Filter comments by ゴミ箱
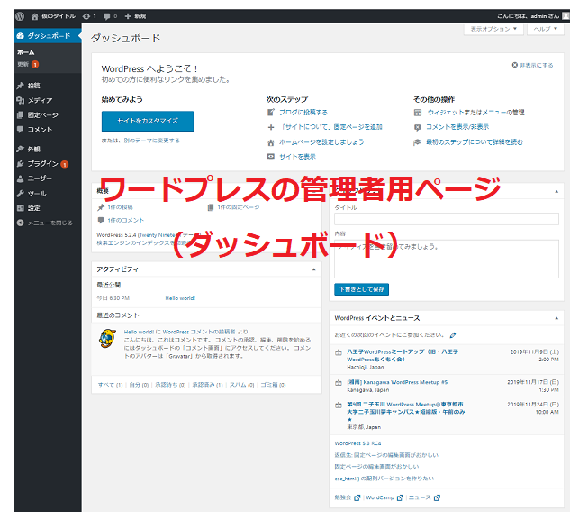Image resolution: width=586 pixels, height=528 pixels. coord(272,385)
